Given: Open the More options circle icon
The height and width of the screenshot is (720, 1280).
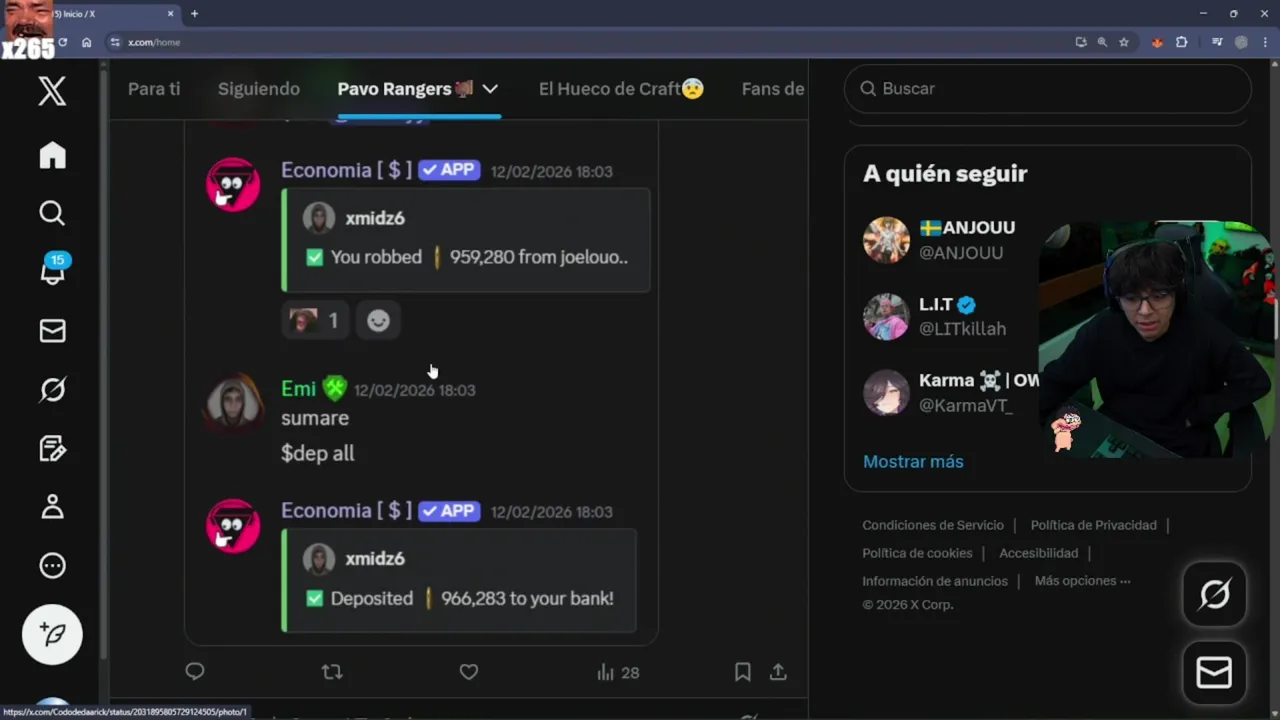Looking at the screenshot, I should point(52,565).
